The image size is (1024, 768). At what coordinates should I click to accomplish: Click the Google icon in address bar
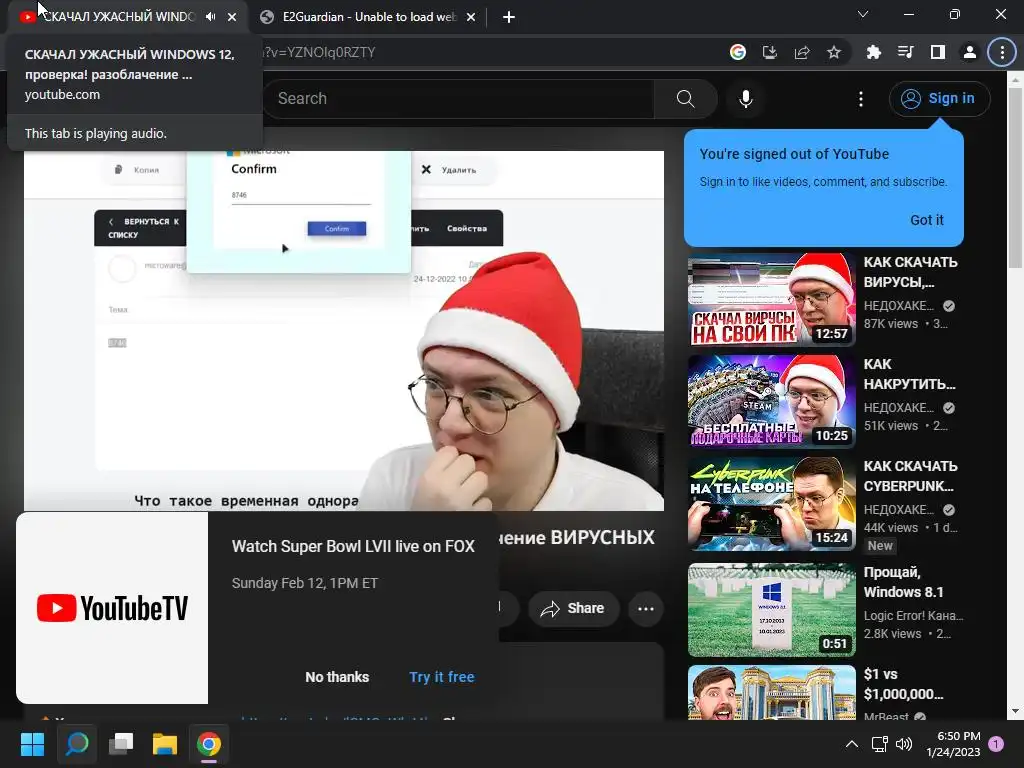pyautogui.click(x=738, y=52)
